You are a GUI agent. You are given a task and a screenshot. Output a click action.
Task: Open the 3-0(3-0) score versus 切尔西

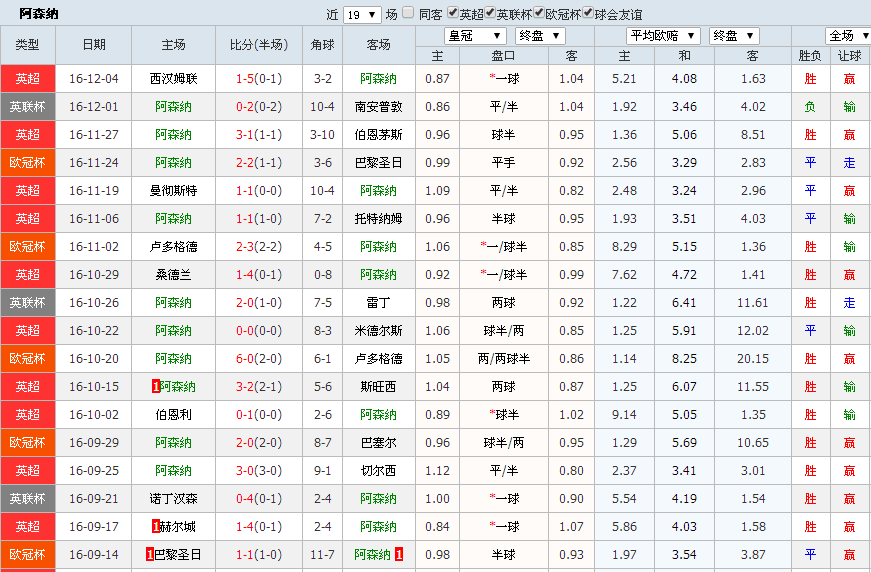point(259,471)
